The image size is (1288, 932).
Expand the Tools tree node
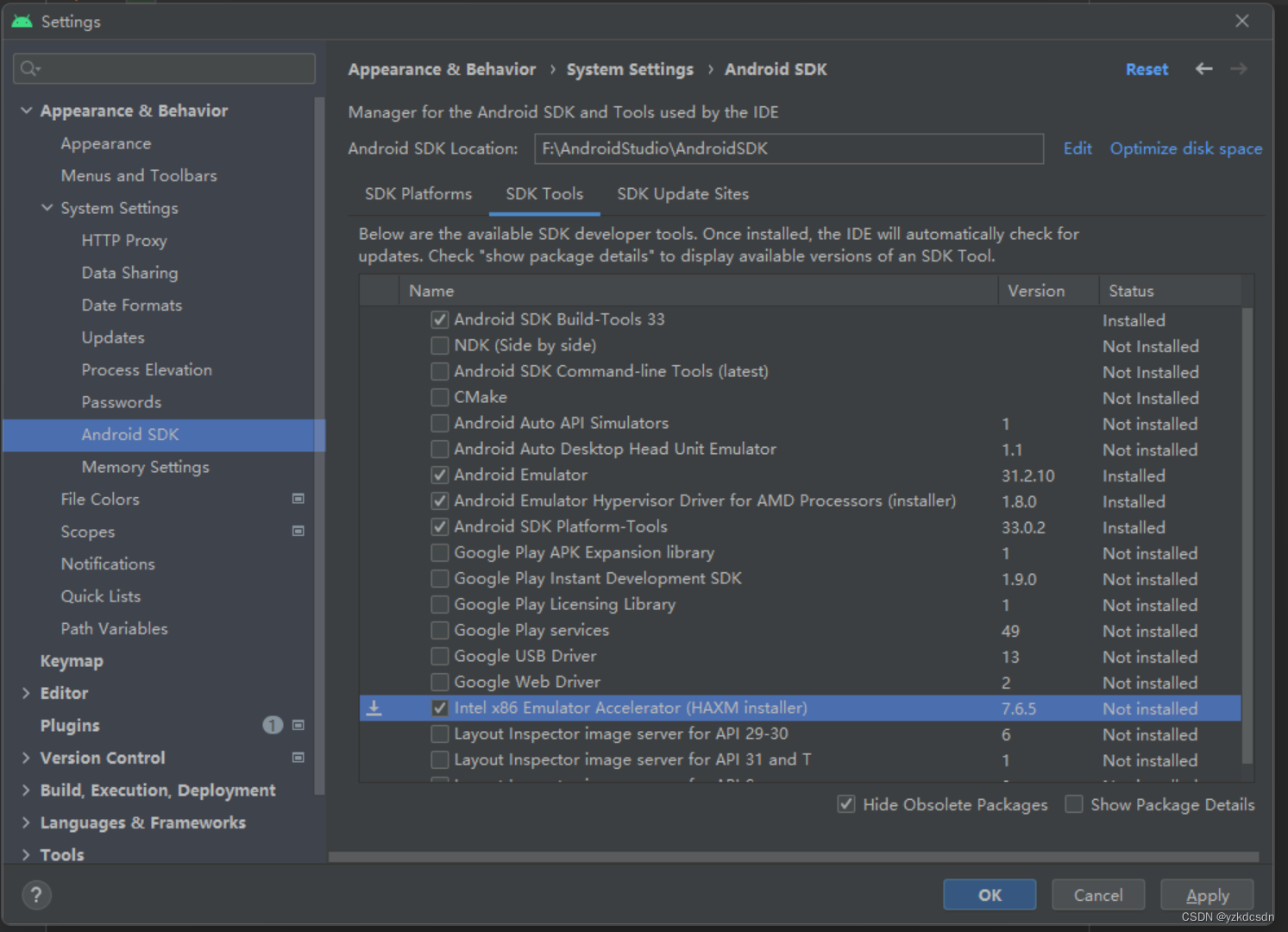(26, 855)
